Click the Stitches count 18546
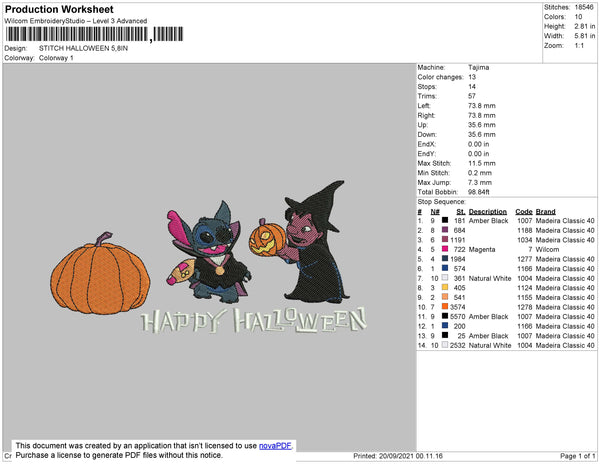The height and width of the screenshot is (464, 600). 584,7
